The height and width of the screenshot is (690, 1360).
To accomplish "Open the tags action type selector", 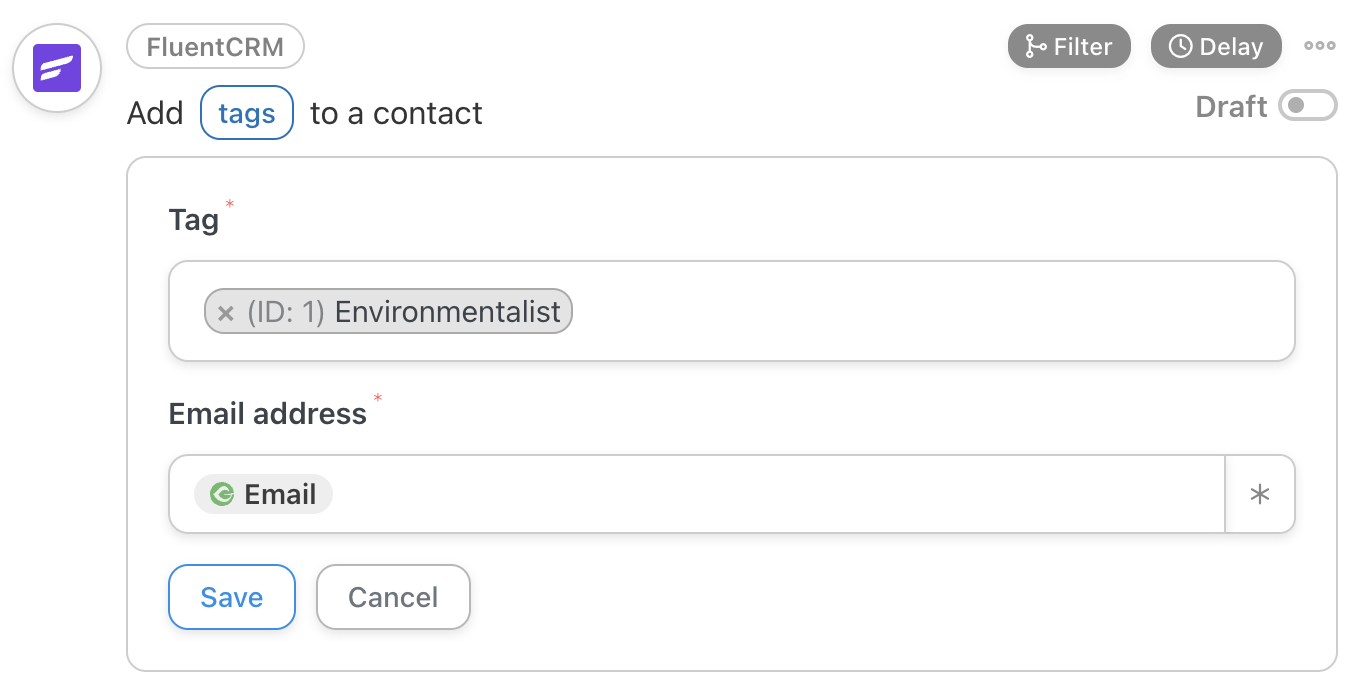I will coord(246,113).
